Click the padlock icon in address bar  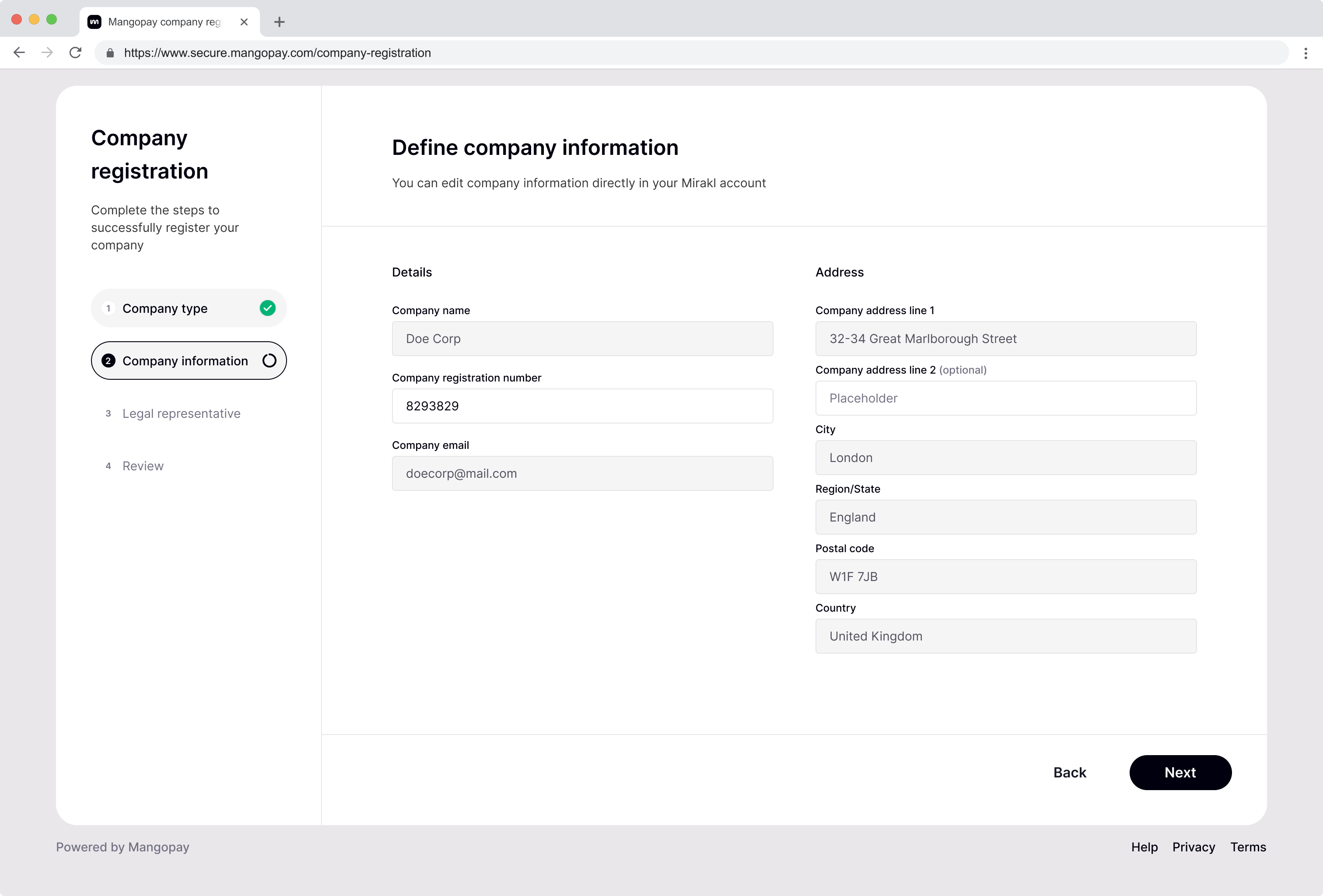[110, 53]
